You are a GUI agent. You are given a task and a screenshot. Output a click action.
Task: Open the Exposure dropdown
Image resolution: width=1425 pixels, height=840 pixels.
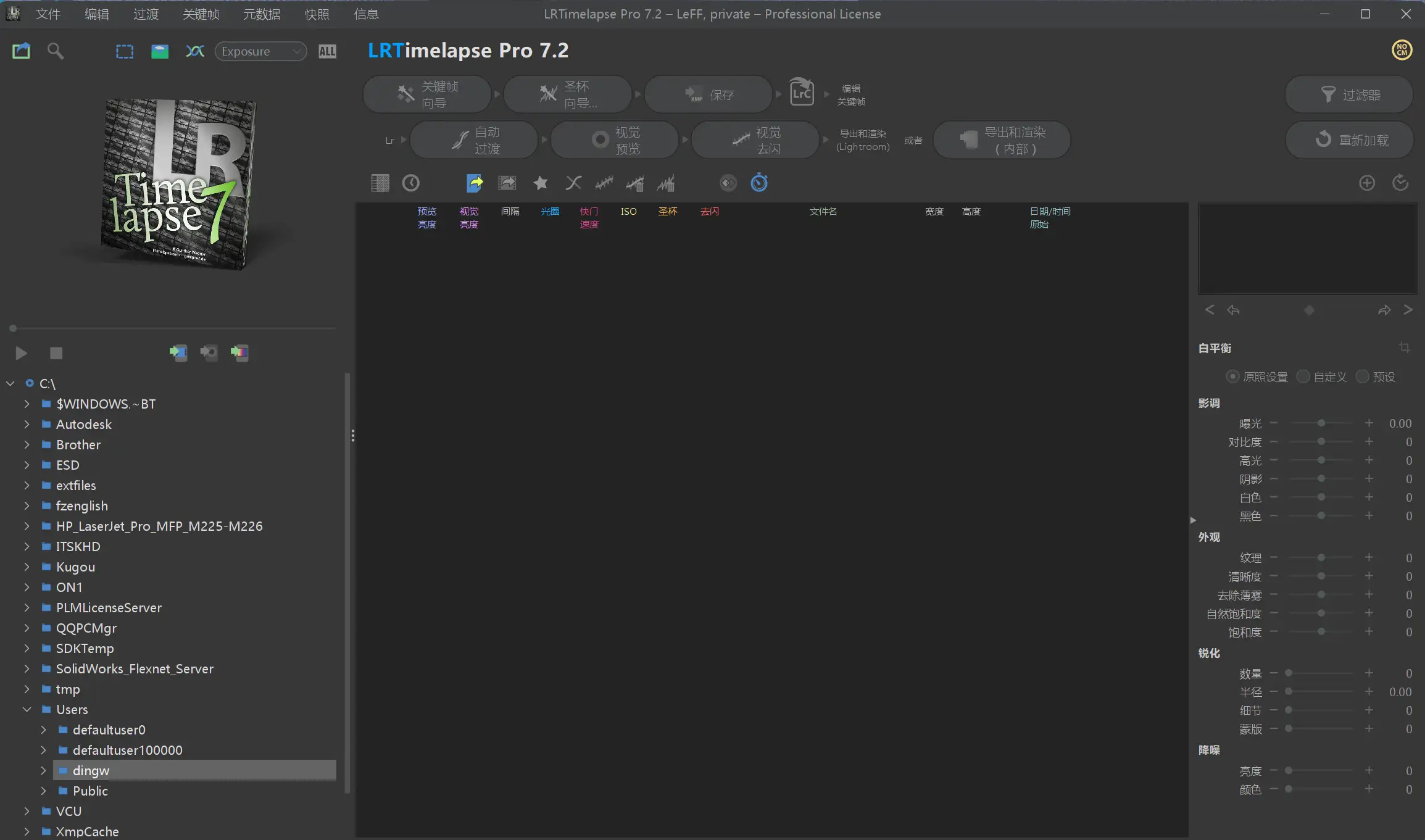[x=260, y=52]
